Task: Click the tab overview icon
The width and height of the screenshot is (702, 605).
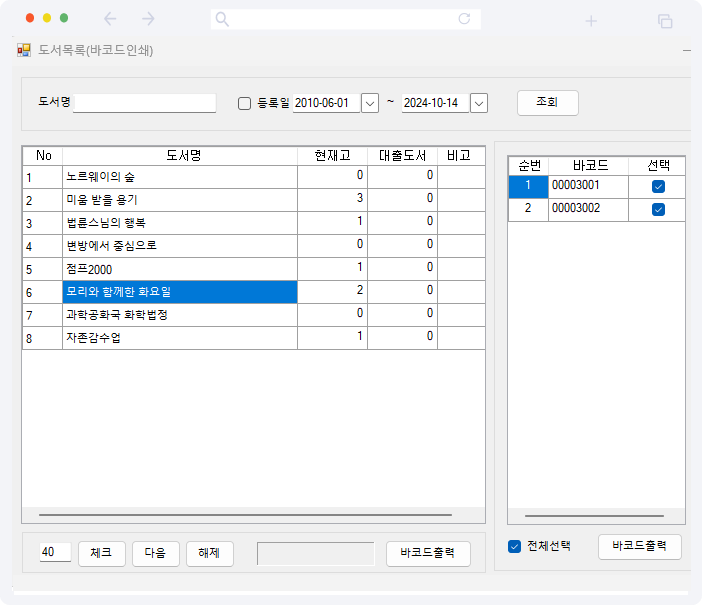Action: [664, 20]
